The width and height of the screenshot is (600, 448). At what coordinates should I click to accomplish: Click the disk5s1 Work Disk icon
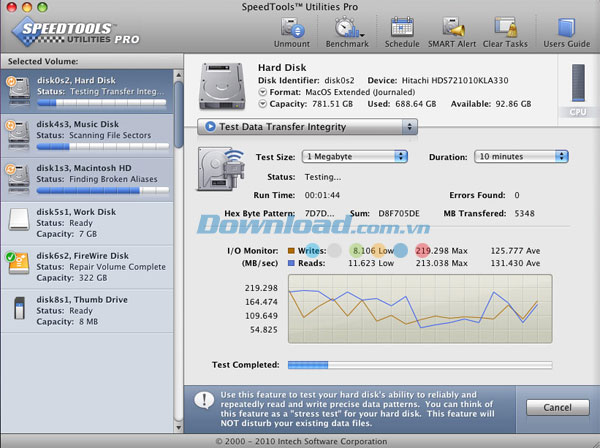coord(19,219)
